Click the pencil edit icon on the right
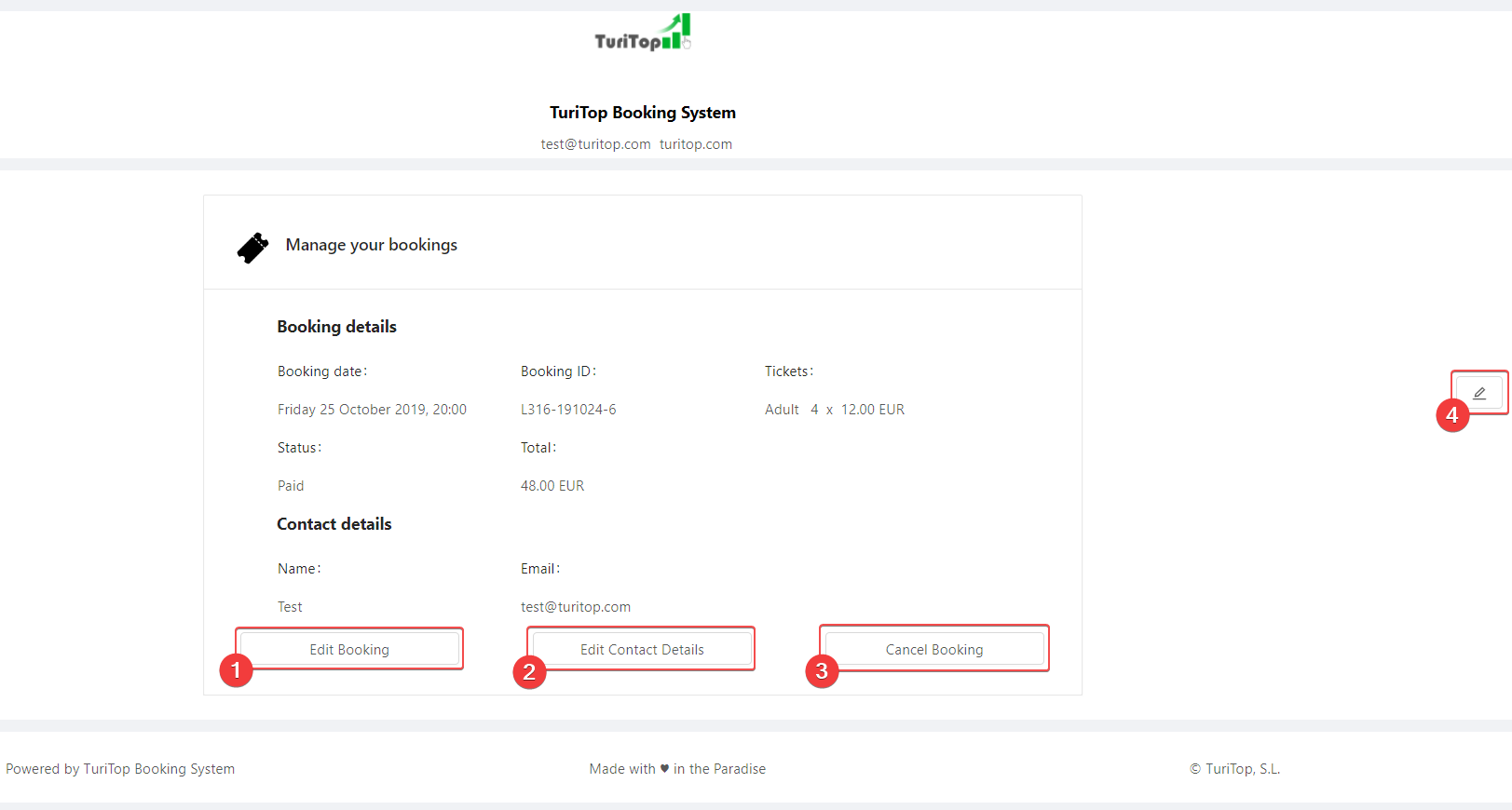1512x810 pixels. 1479,393
